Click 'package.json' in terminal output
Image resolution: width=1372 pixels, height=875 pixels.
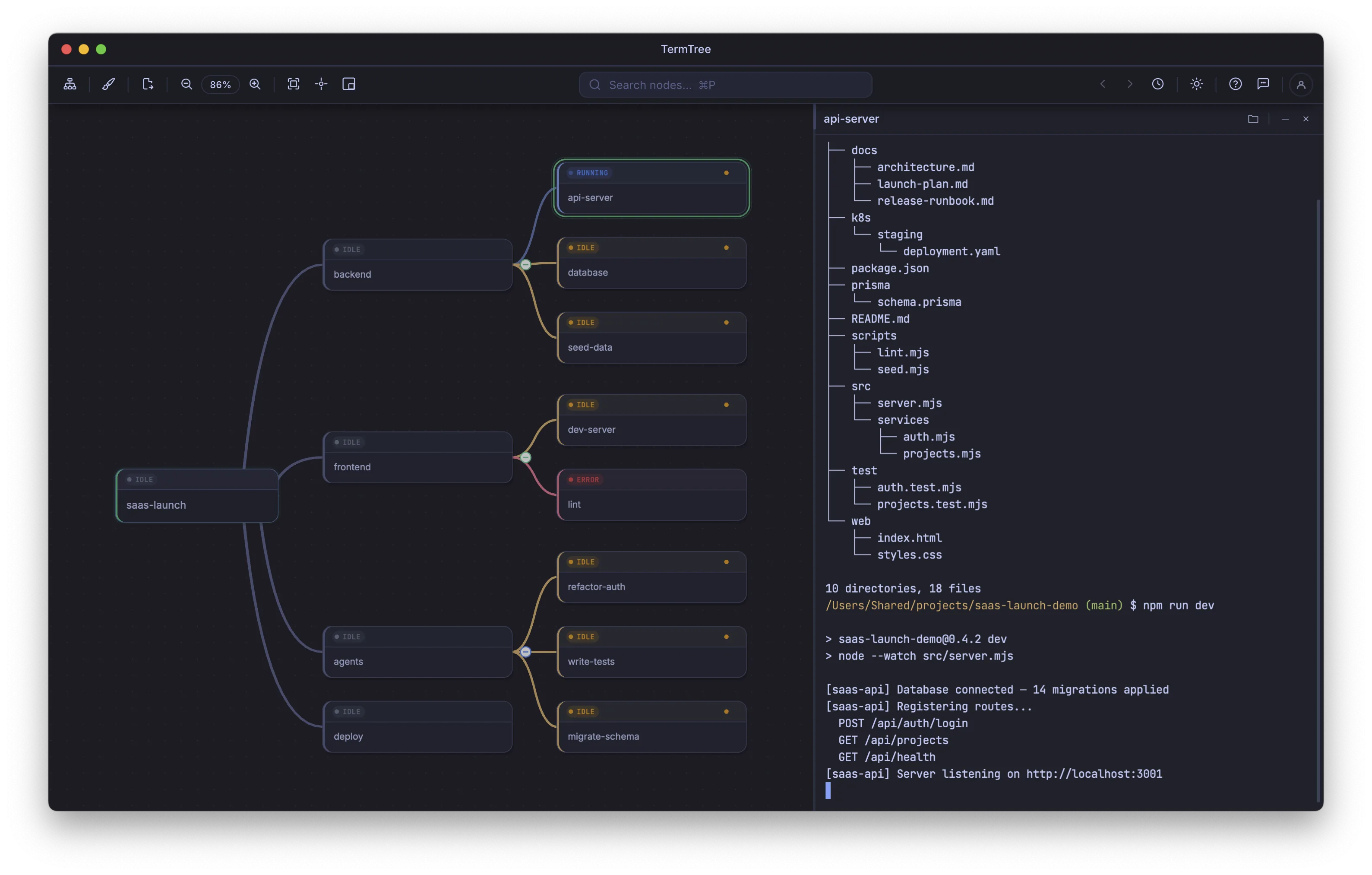tap(890, 269)
